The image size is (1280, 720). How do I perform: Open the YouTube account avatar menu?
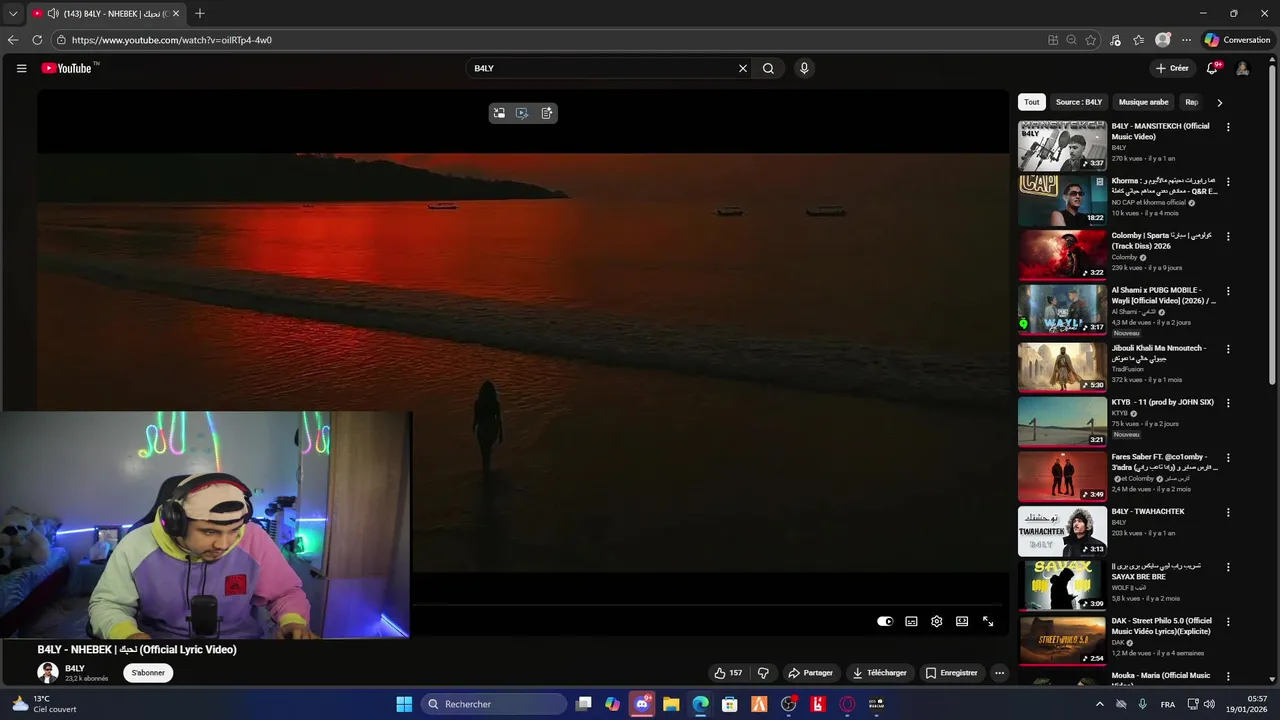1242,68
